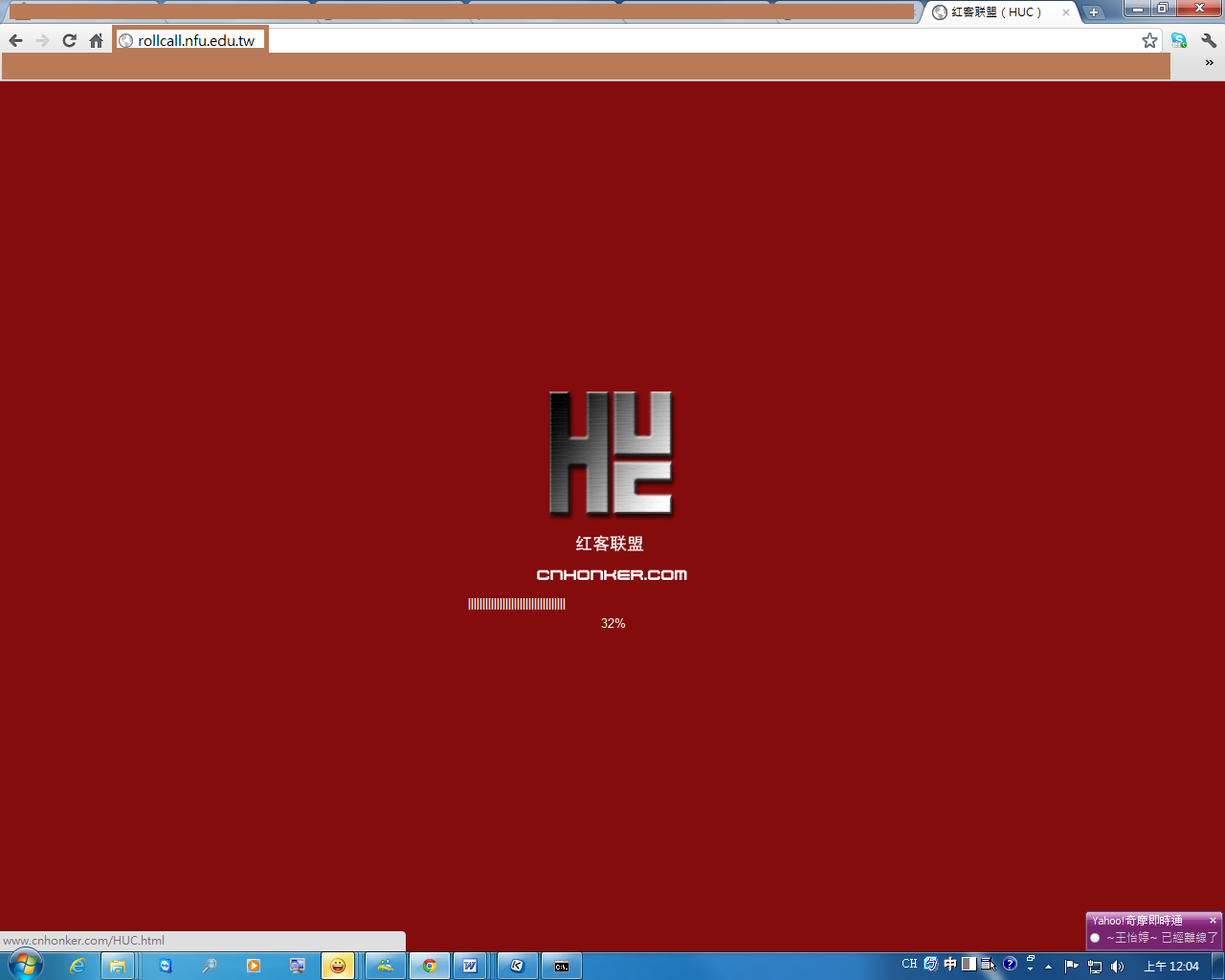Image resolution: width=1225 pixels, height=980 pixels.
Task: Click the Show Desktop button
Action: pyautogui.click(x=1218, y=966)
